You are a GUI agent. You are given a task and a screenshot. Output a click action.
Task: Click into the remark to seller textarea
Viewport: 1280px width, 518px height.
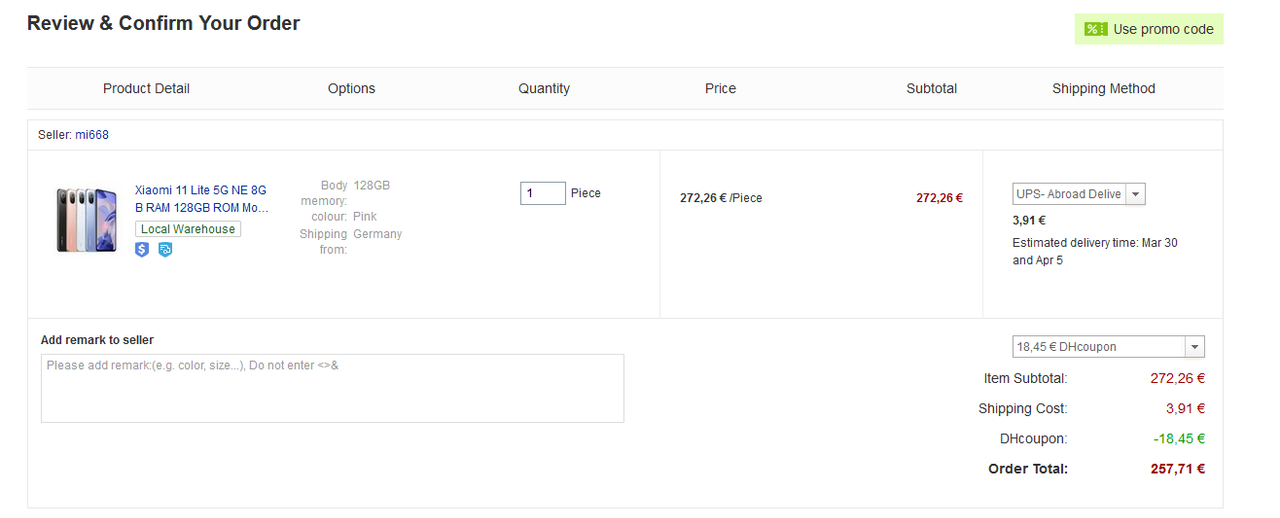coord(332,388)
